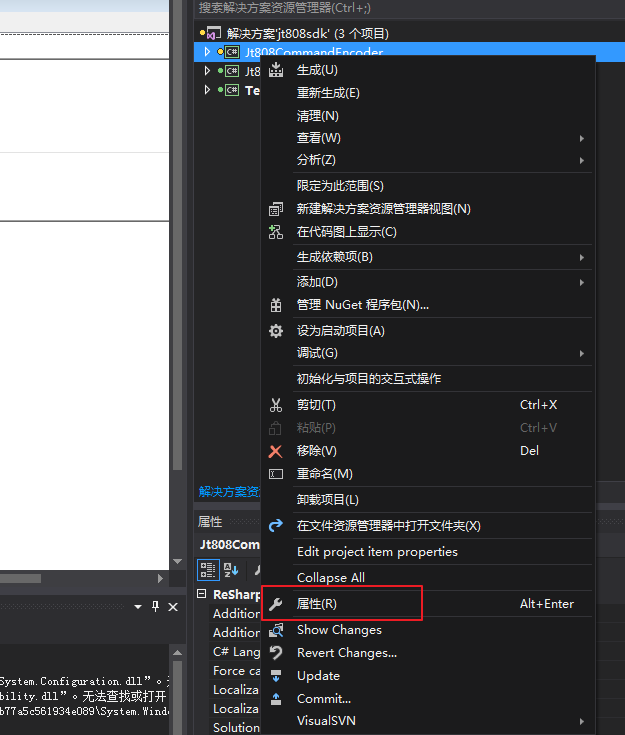
Task: Click the new Solution Explorer view icon
Action: (276, 209)
